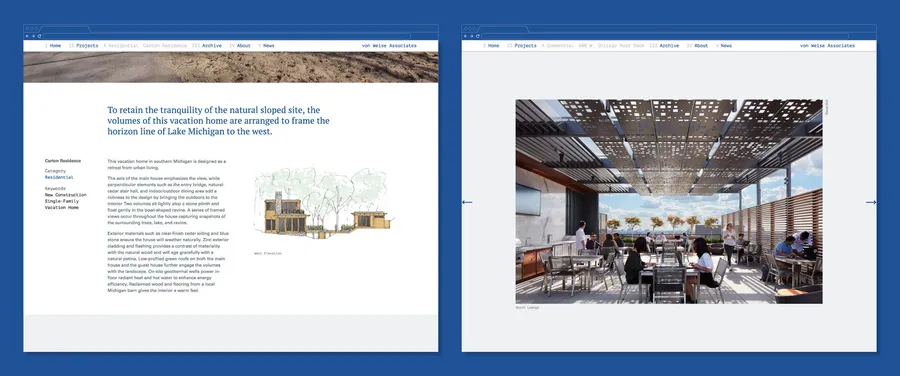Follow the Residential category link under Carton Residence

(x=59, y=177)
